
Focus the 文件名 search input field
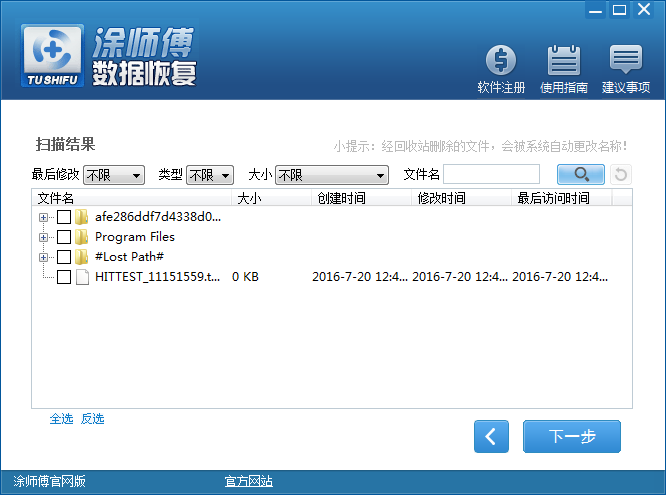coord(491,174)
